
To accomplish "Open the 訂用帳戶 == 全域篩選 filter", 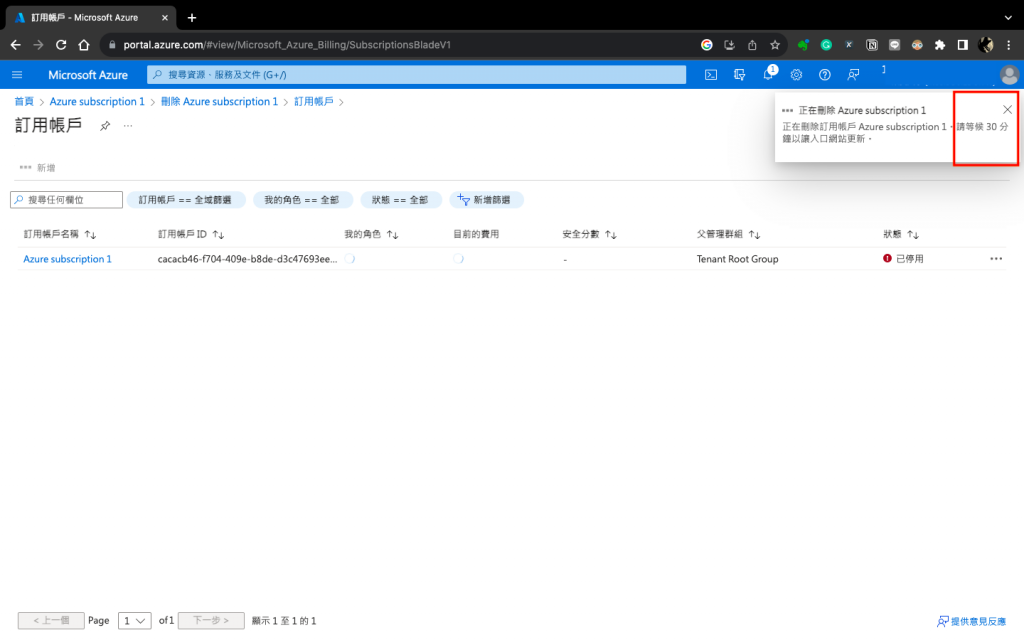I will 185,200.
